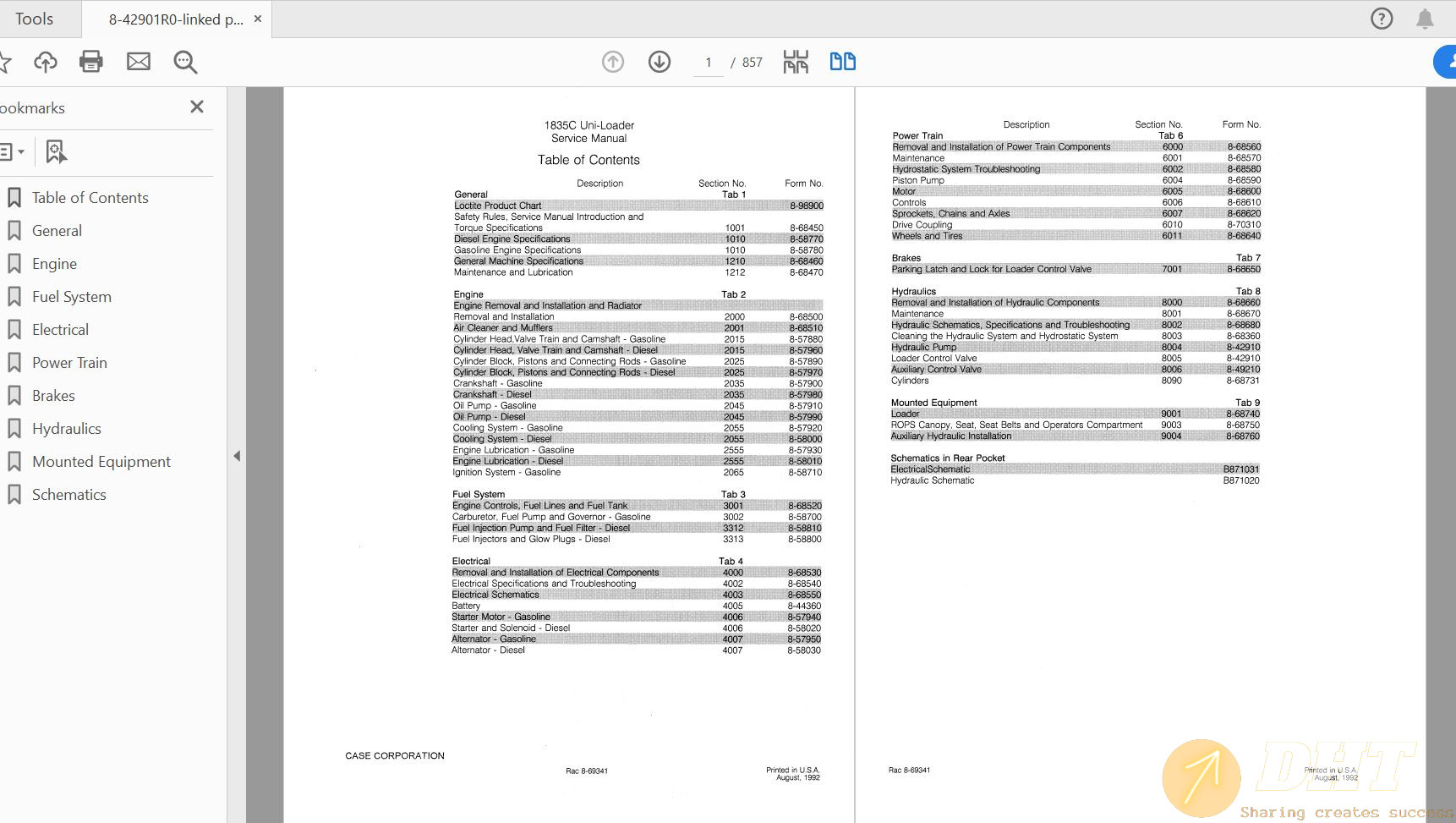Screen dimensions: 1456x823
Task: Toggle two-page view mode
Action: 842,62
